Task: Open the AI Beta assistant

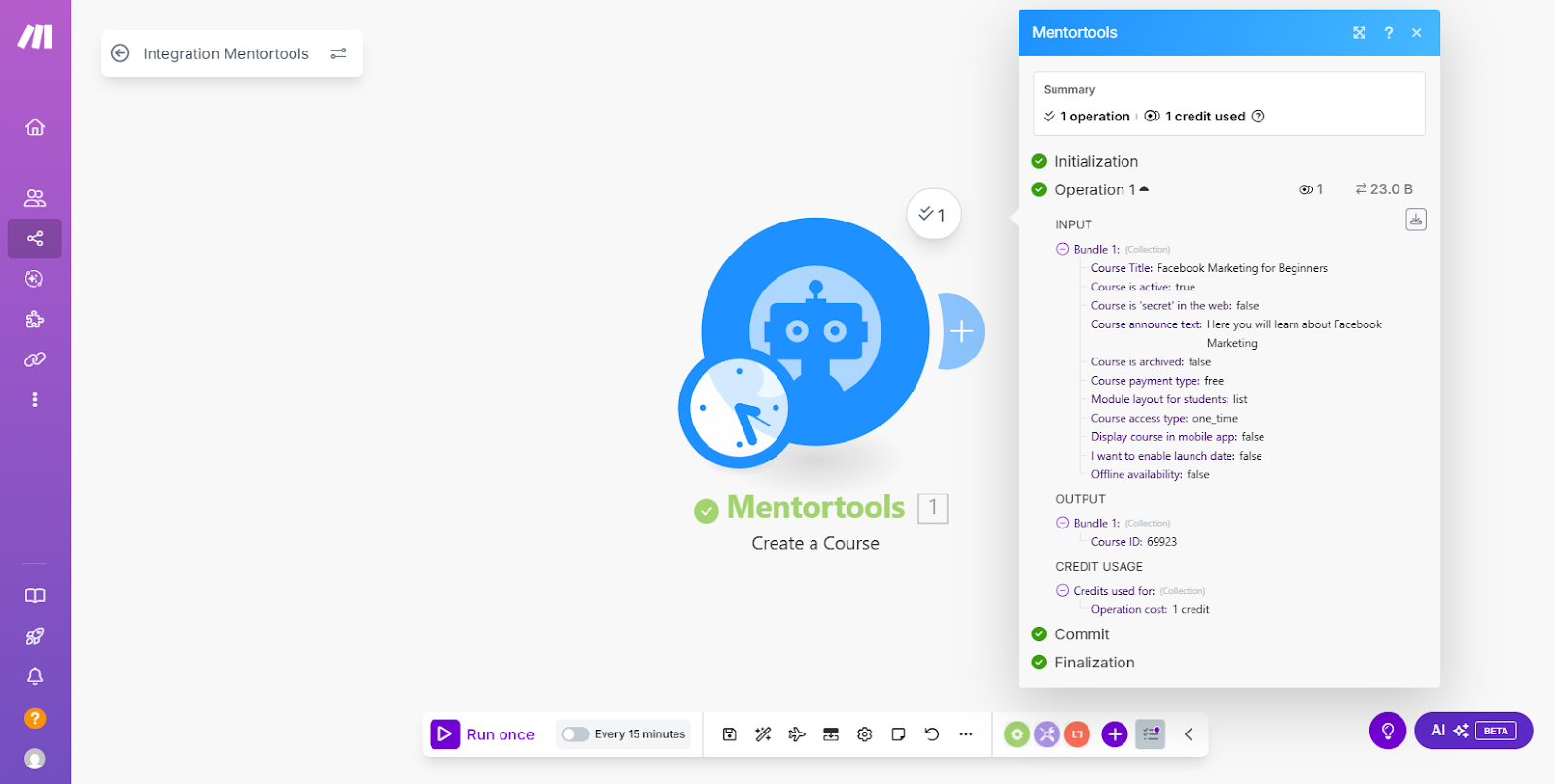Action: pos(1473,731)
